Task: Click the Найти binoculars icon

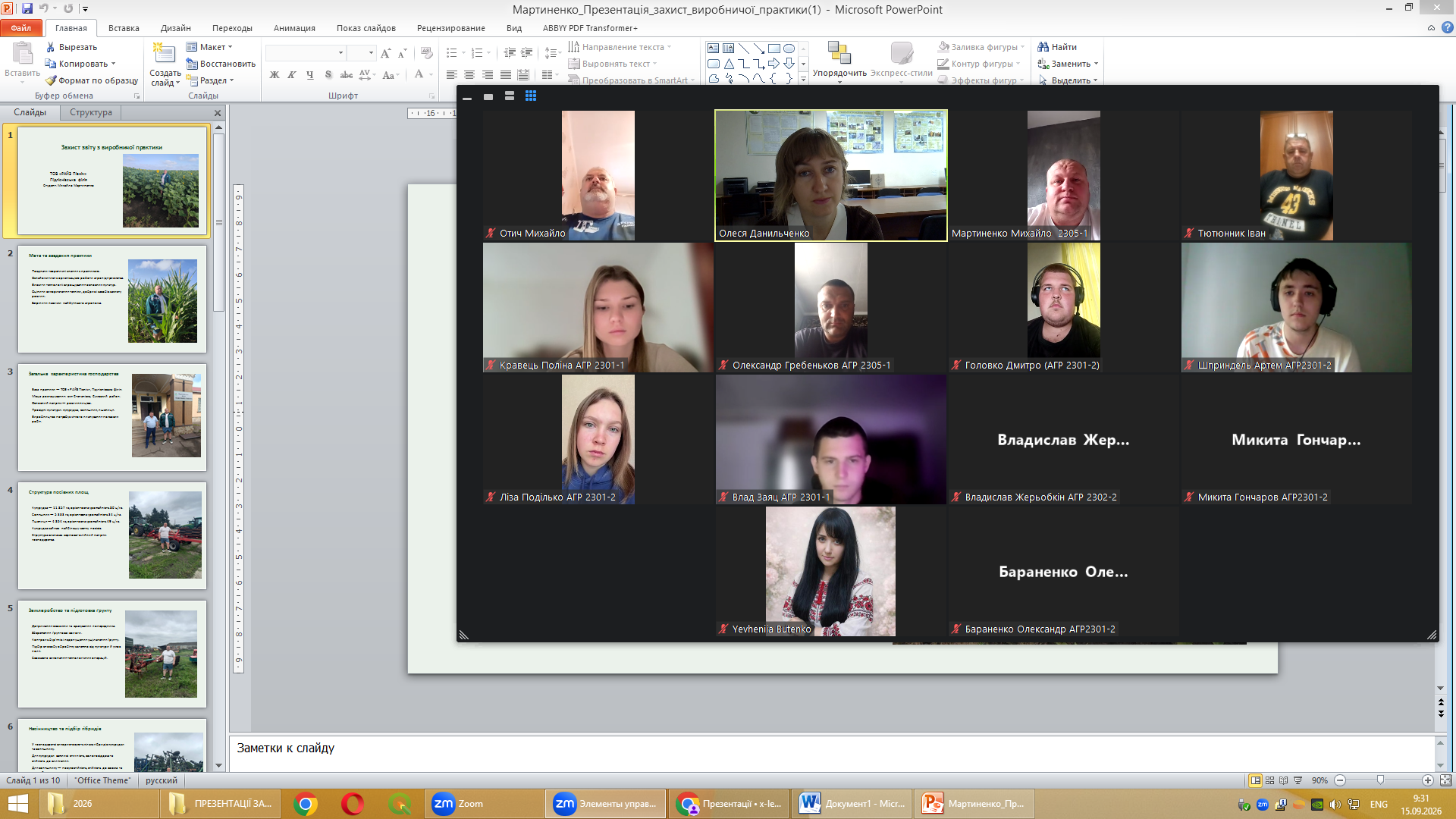Action: (x=1043, y=47)
